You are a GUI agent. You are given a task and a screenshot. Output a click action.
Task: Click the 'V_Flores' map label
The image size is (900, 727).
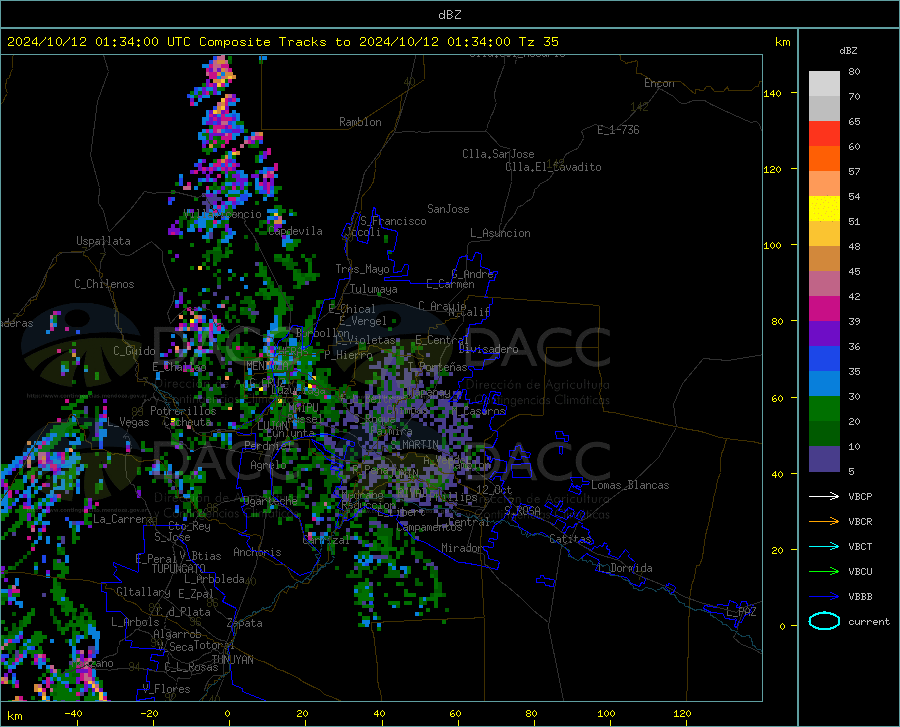point(166,689)
